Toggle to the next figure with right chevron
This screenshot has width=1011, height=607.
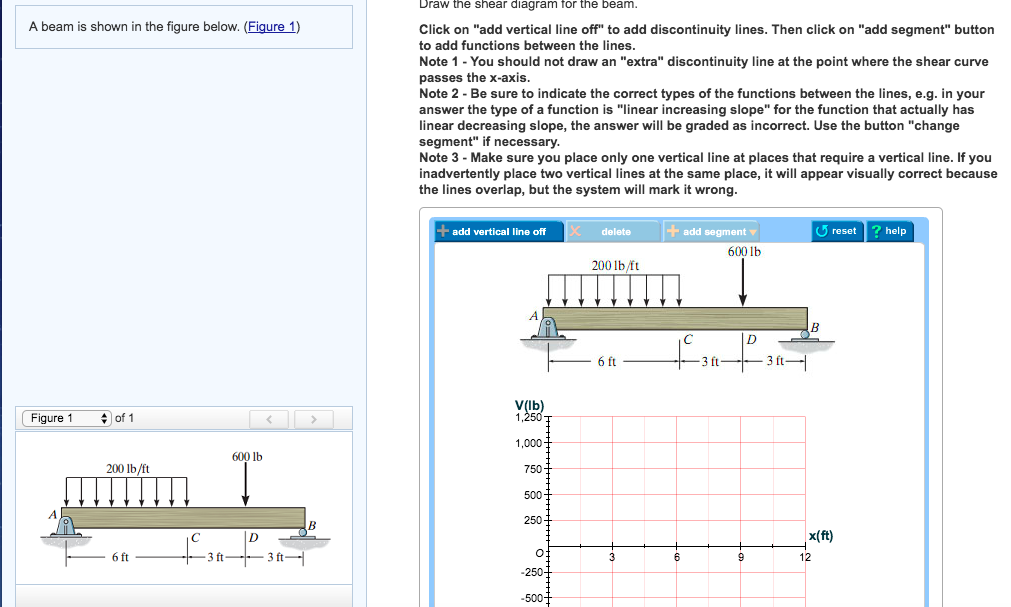[x=313, y=418]
